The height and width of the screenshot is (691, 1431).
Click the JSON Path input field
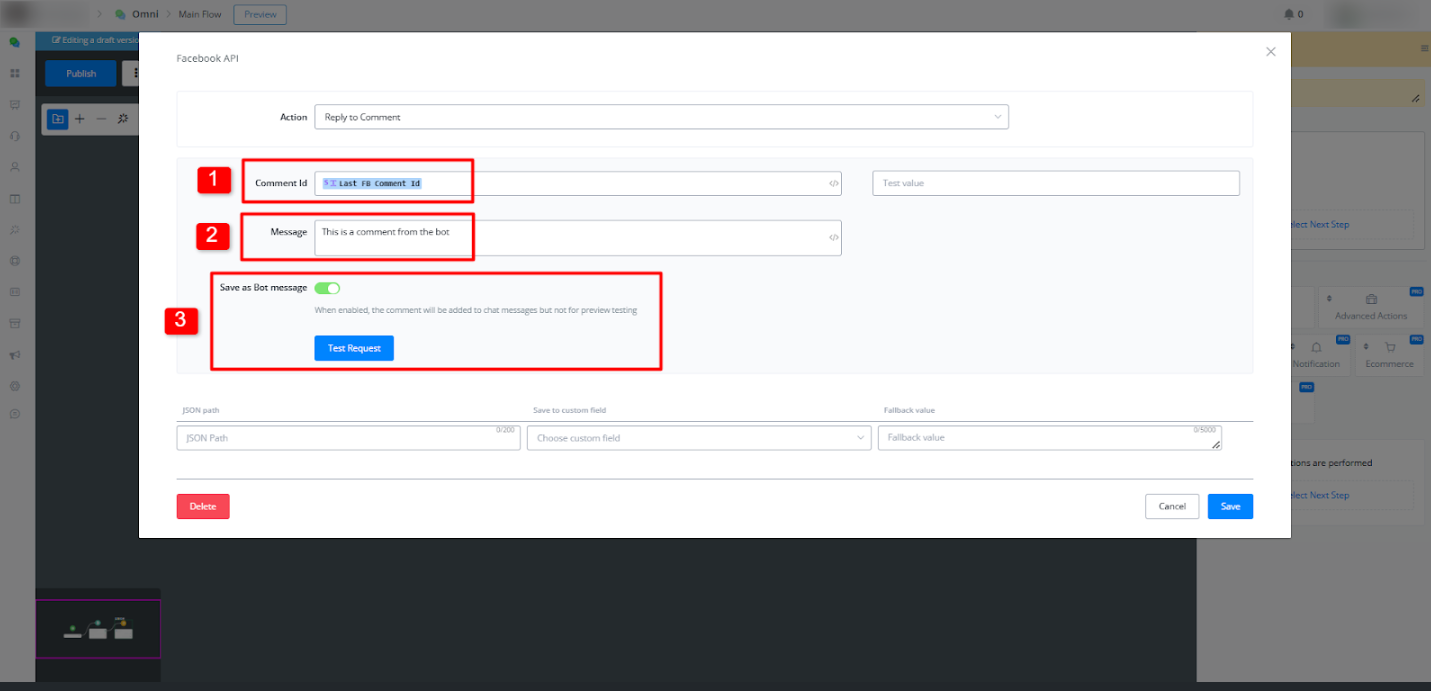347,438
